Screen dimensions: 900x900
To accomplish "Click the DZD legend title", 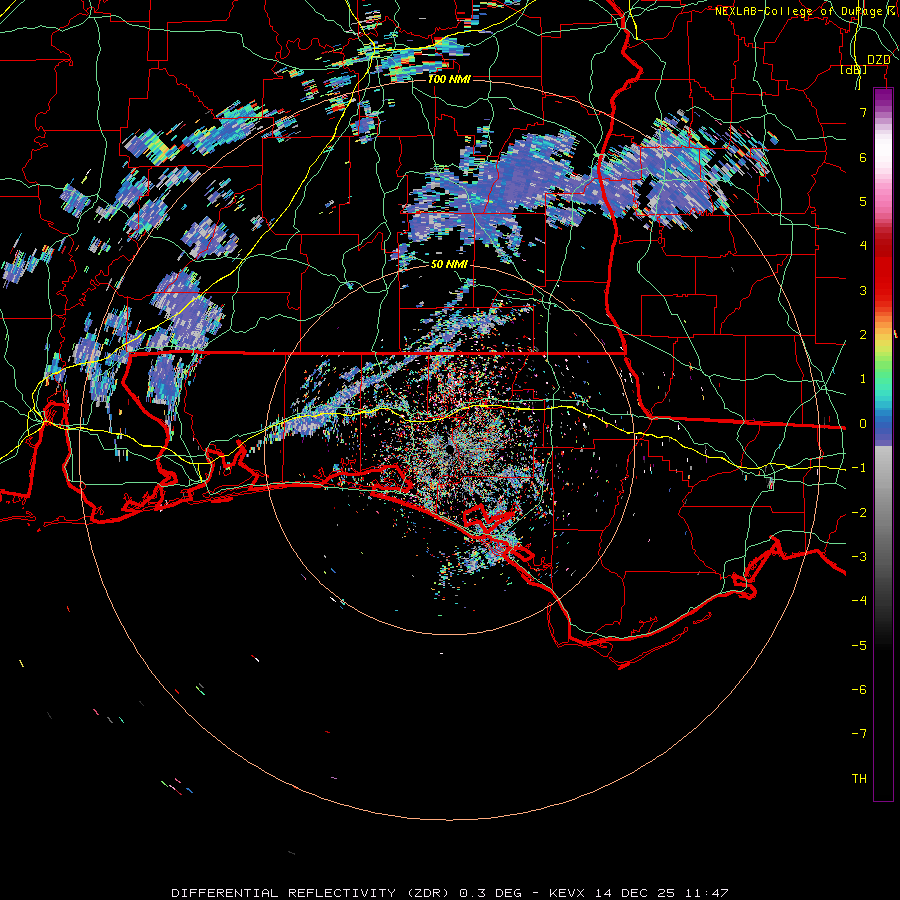I will (x=878, y=60).
